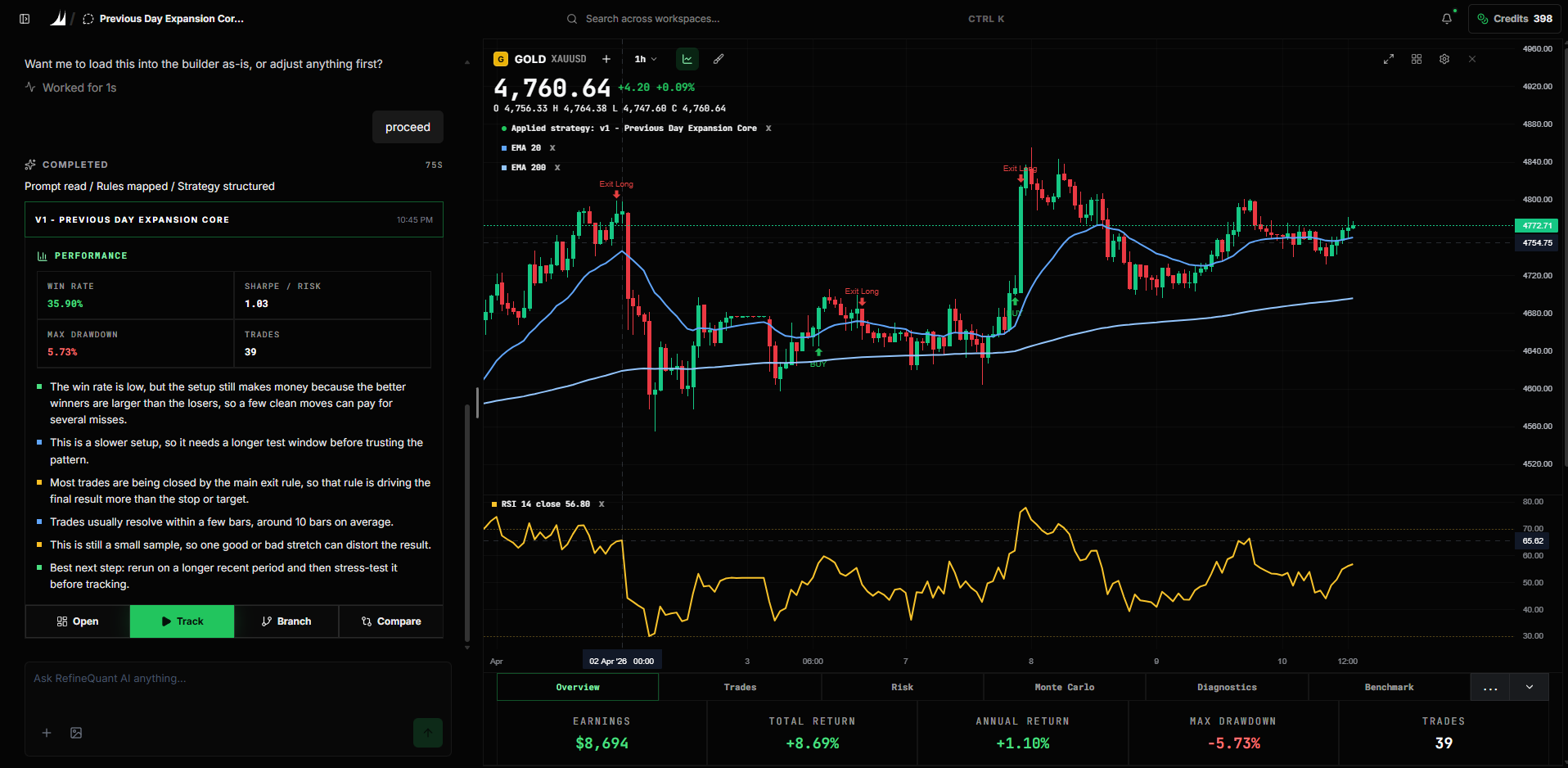
Task: Open the more tabs ellipsis menu
Action: click(1490, 687)
